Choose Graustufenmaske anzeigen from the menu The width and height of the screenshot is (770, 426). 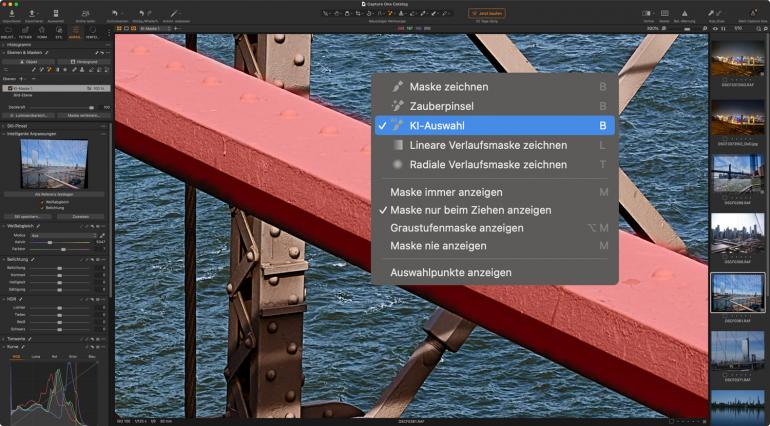[456, 228]
